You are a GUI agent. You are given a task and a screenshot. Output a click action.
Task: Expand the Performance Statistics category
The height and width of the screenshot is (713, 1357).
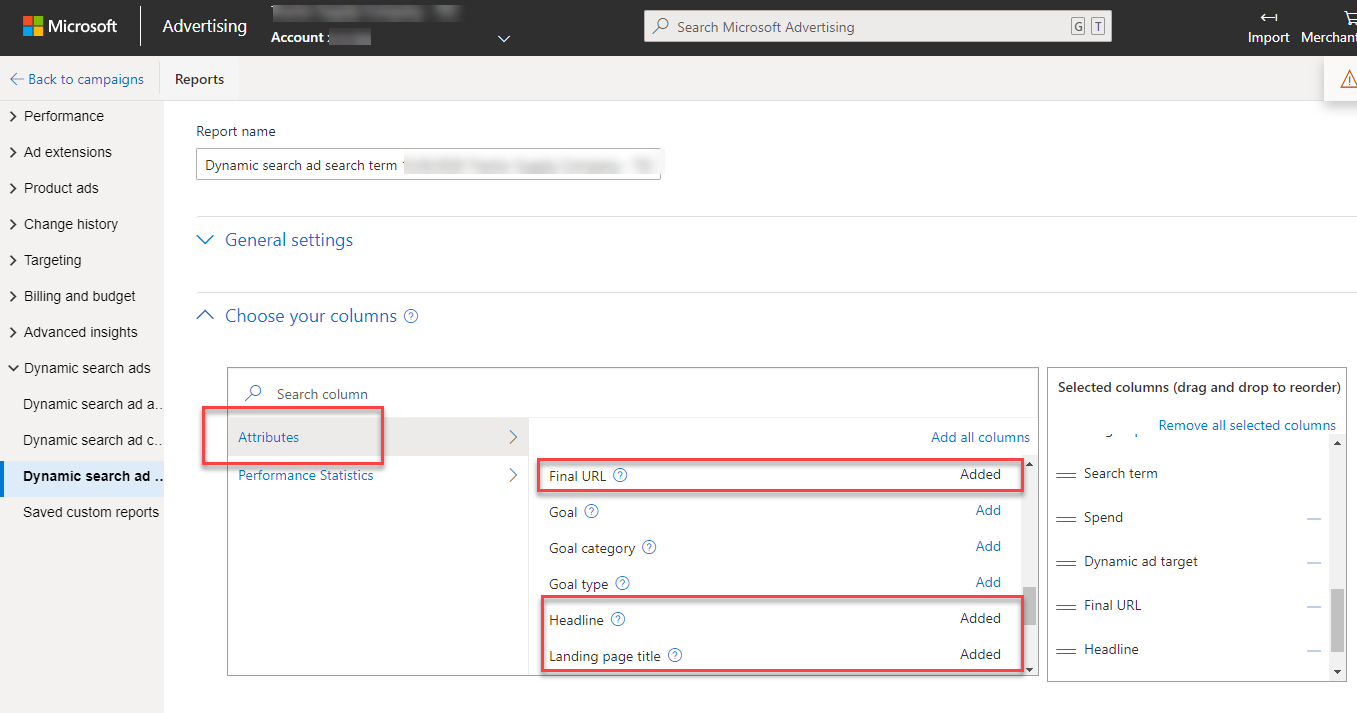pos(305,475)
